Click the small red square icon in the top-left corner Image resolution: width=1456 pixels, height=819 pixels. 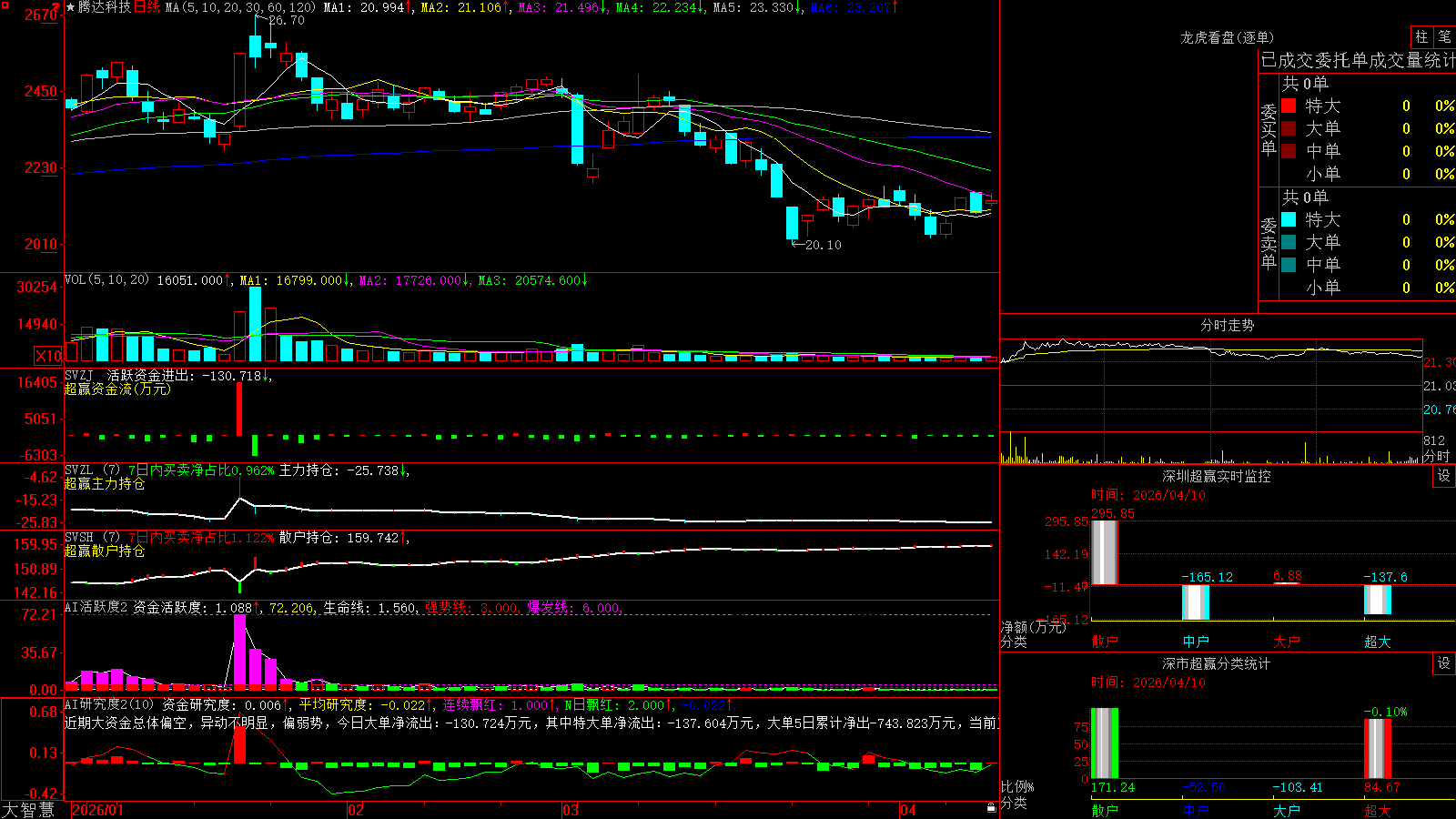click(x=5, y=5)
